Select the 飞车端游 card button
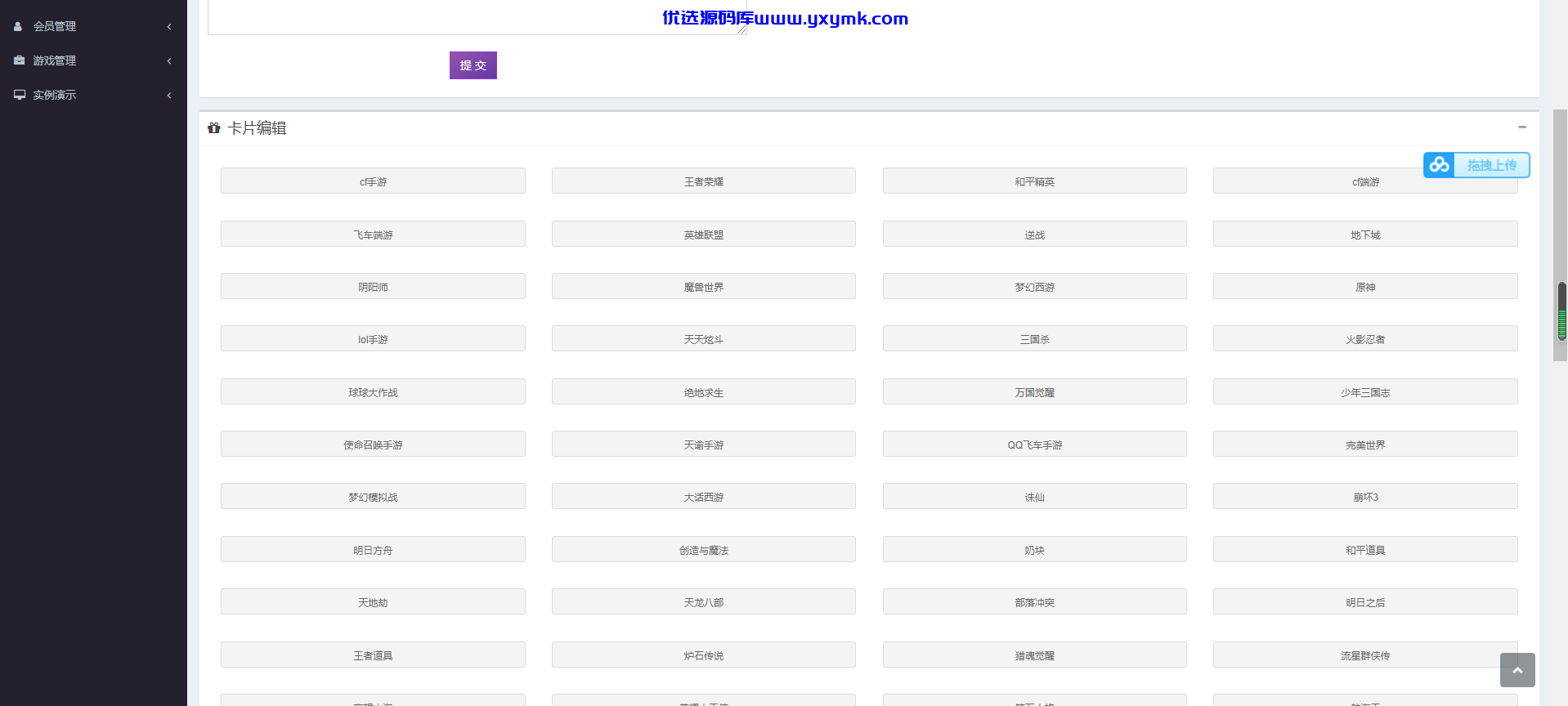The width and height of the screenshot is (1568, 706). tap(373, 235)
